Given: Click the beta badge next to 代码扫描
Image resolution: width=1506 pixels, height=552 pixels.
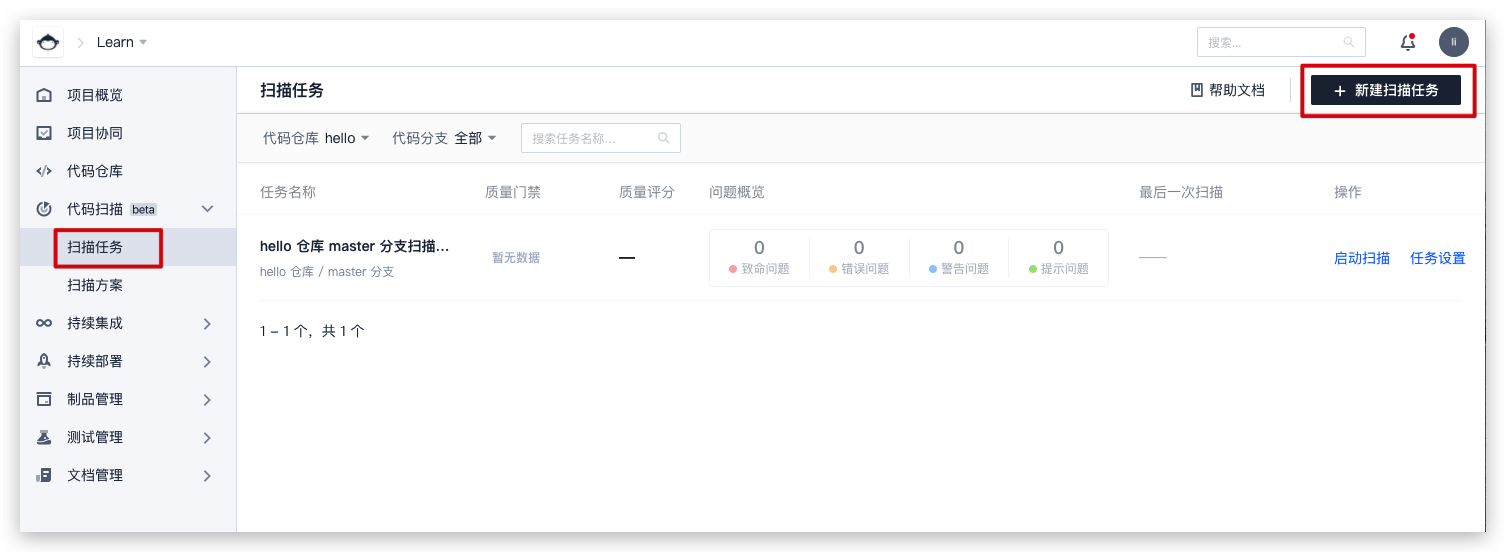Looking at the screenshot, I should pos(144,209).
